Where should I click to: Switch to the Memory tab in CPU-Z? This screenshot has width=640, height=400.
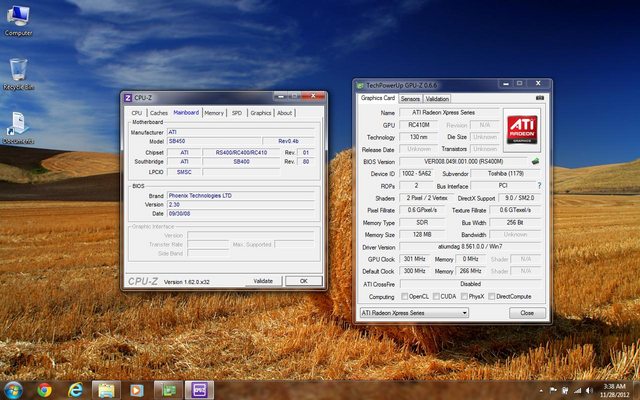click(214, 113)
